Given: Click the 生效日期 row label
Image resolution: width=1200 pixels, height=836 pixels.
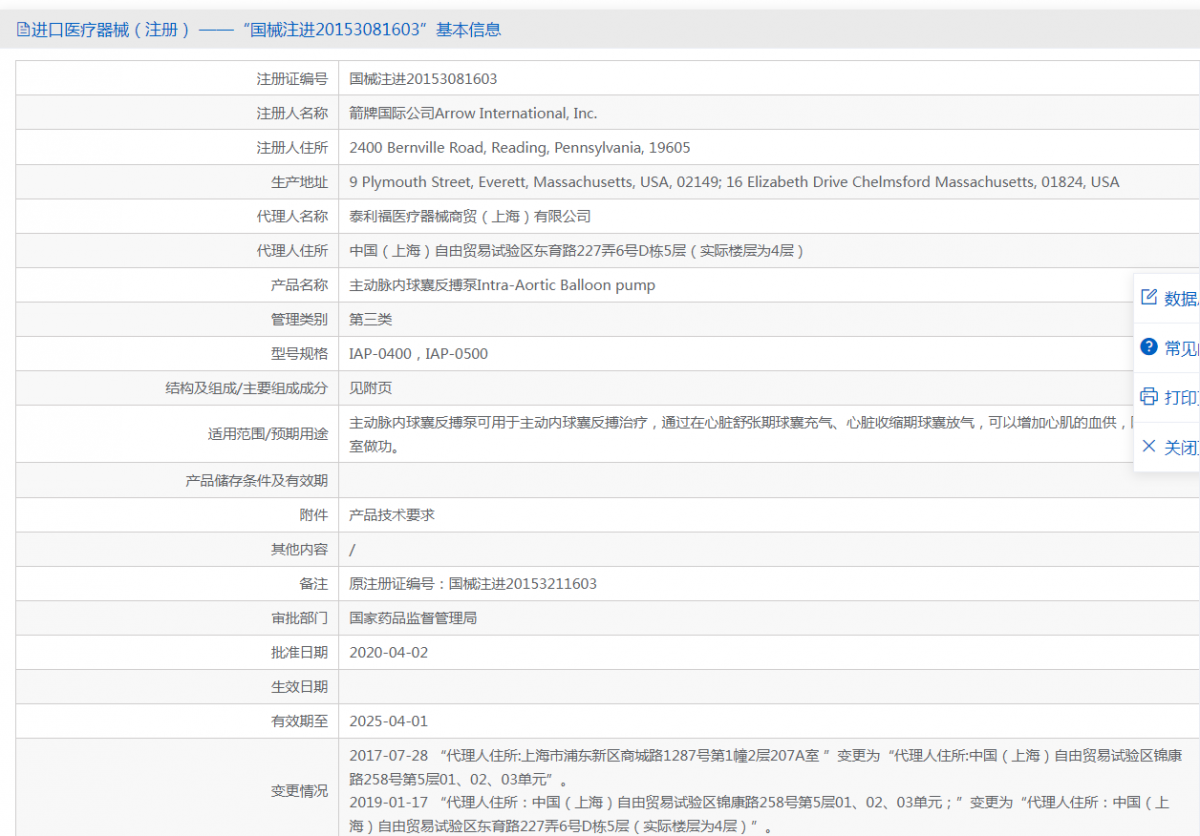Looking at the screenshot, I should tap(299, 687).
